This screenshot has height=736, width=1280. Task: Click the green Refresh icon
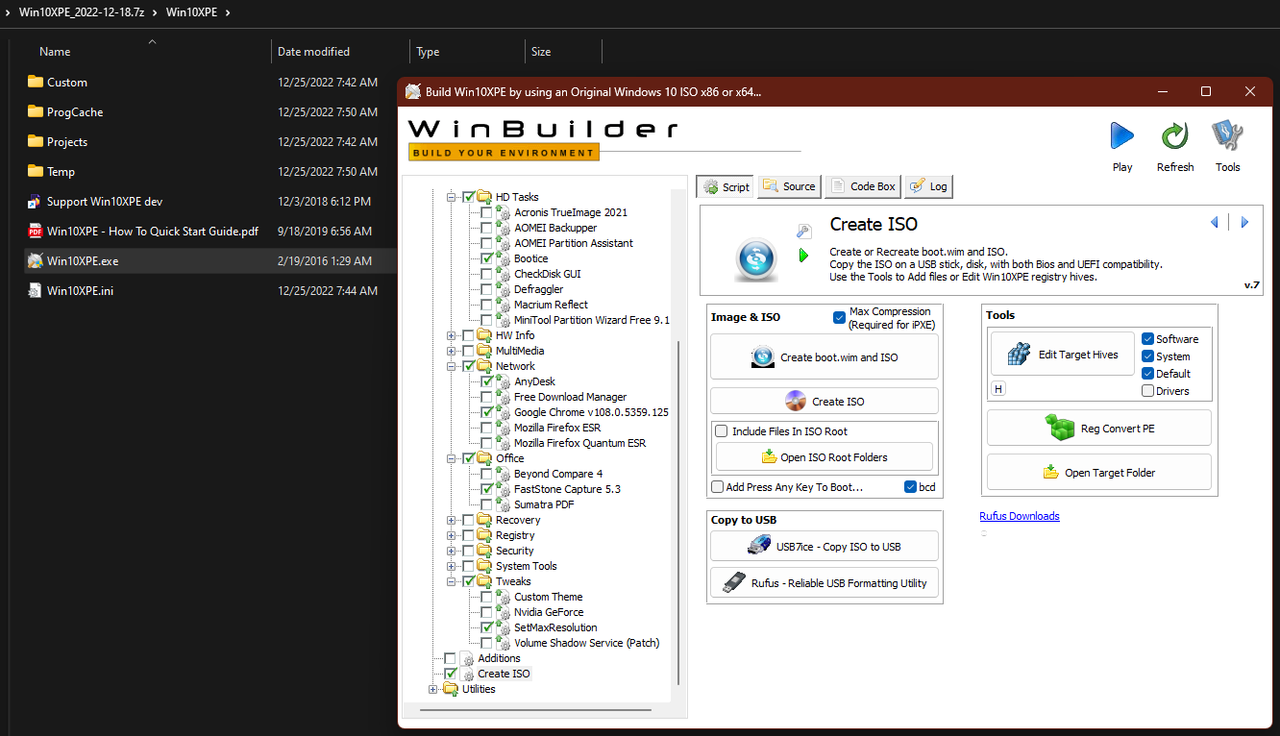pyautogui.click(x=1174, y=136)
